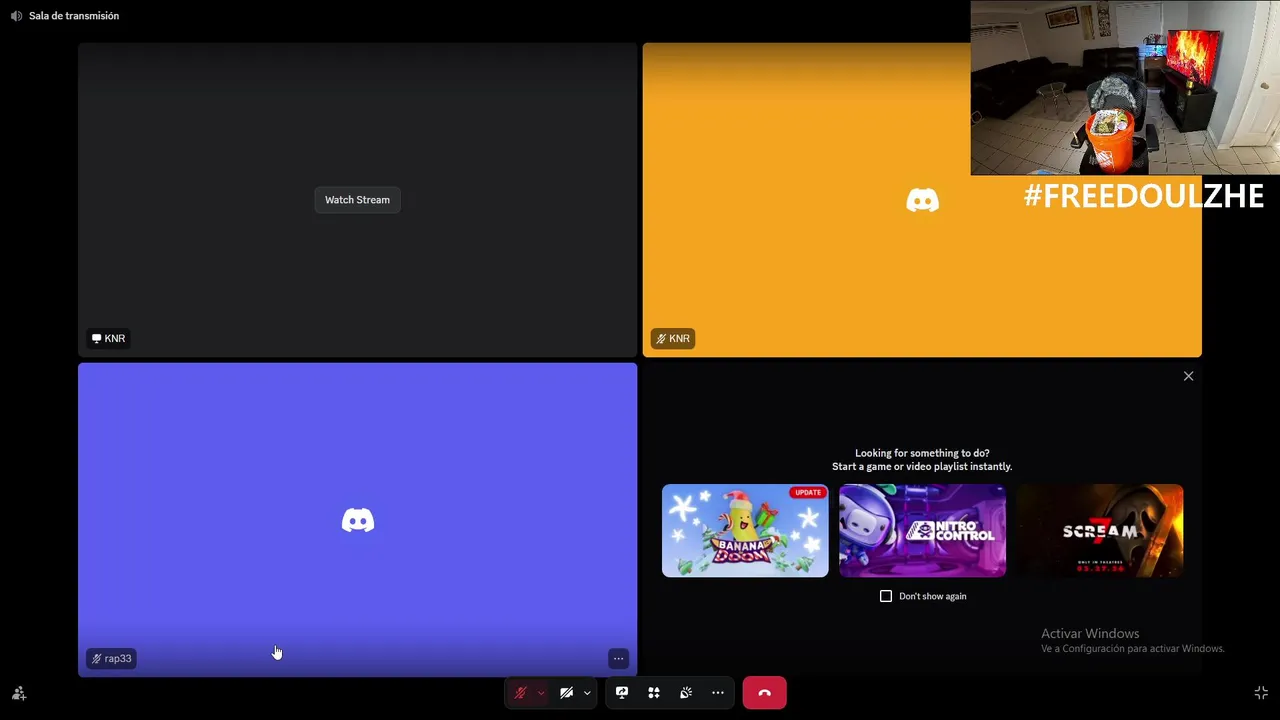The width and height of the screenshot is (1280, 720).
Task: Click the speaker icon beside channel name
Action: click(16, 16)
